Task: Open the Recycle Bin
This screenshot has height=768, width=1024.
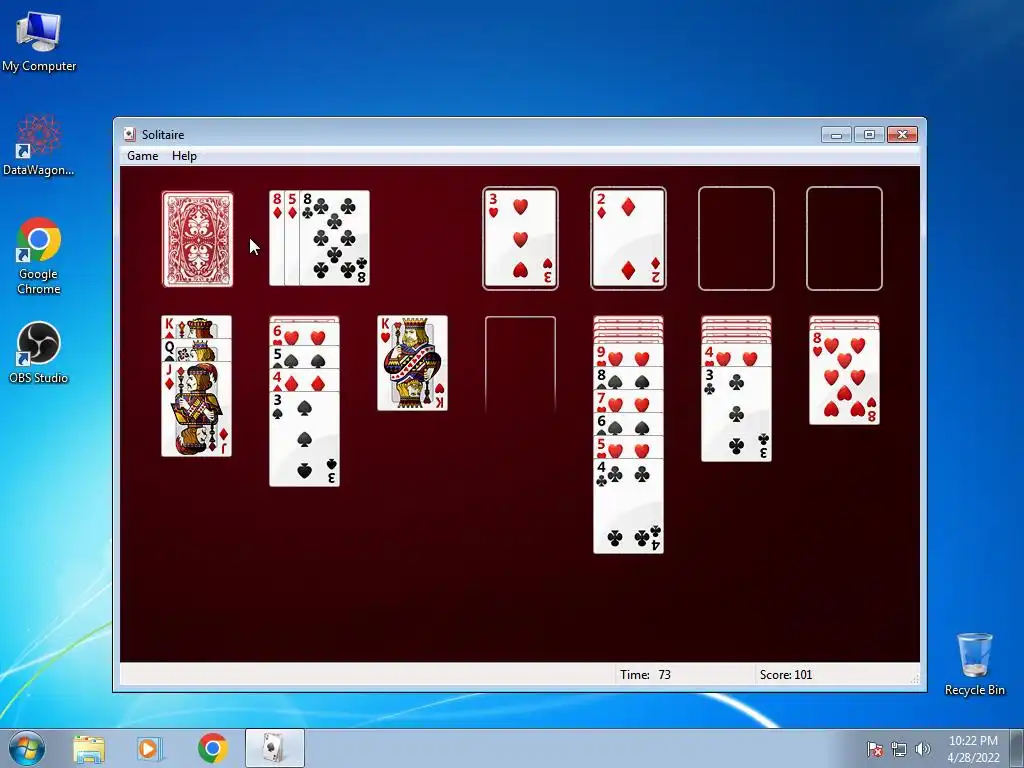Action: 974,664
